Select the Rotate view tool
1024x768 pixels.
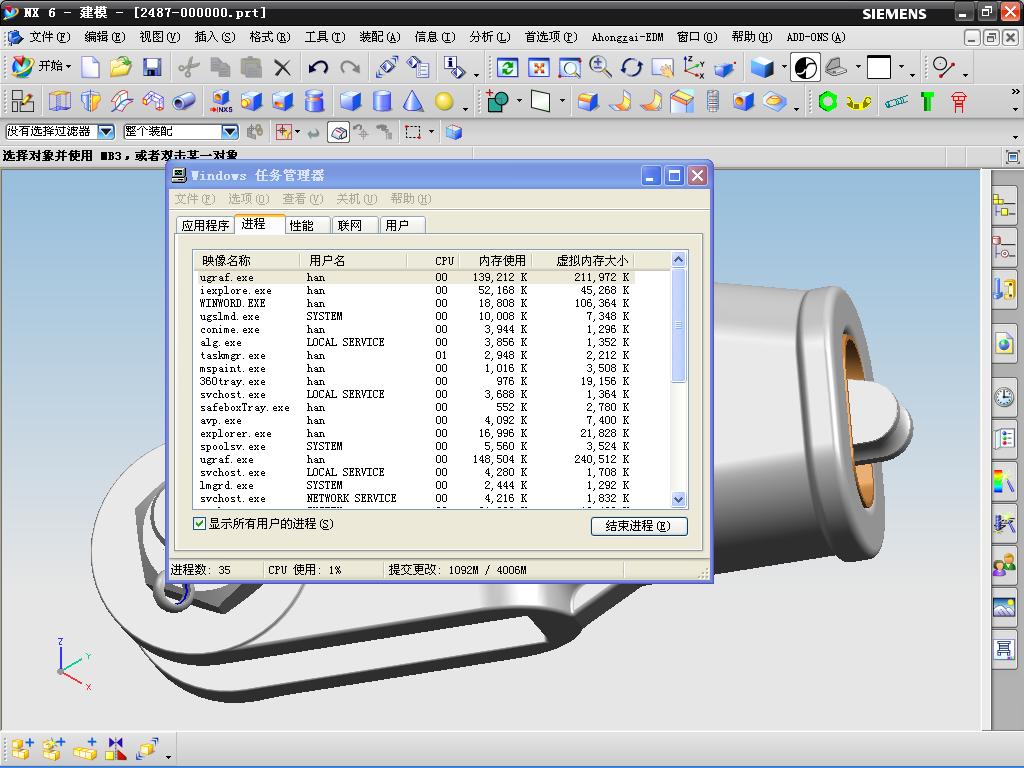[x=631, y=67]
